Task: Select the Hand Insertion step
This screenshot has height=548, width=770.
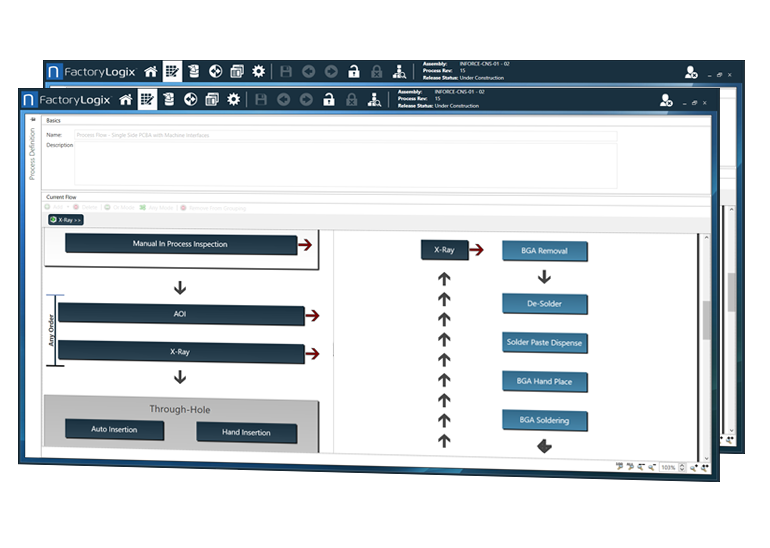Action: 247,433
